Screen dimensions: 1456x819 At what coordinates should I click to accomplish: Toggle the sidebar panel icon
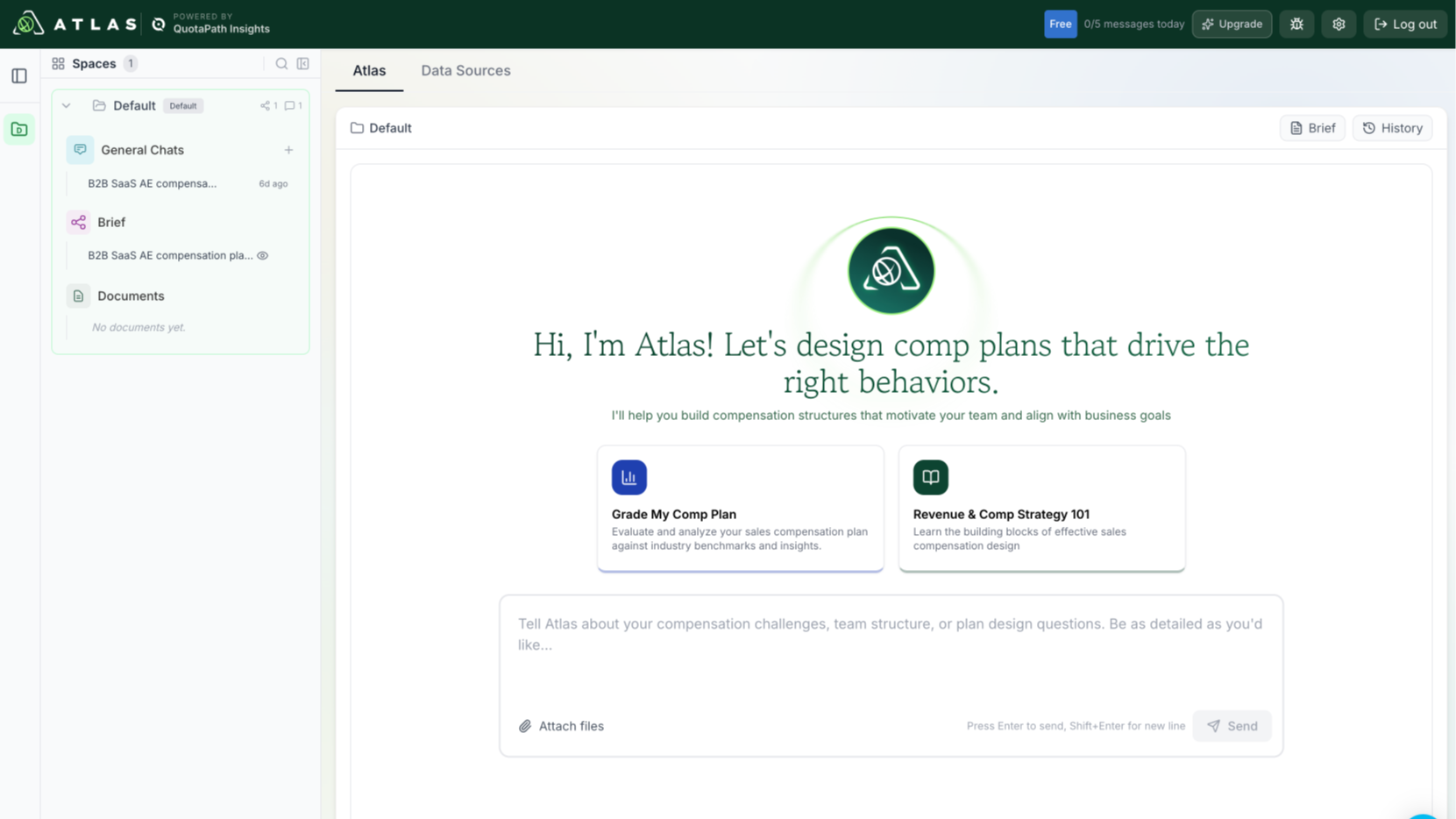click(19, 76)
